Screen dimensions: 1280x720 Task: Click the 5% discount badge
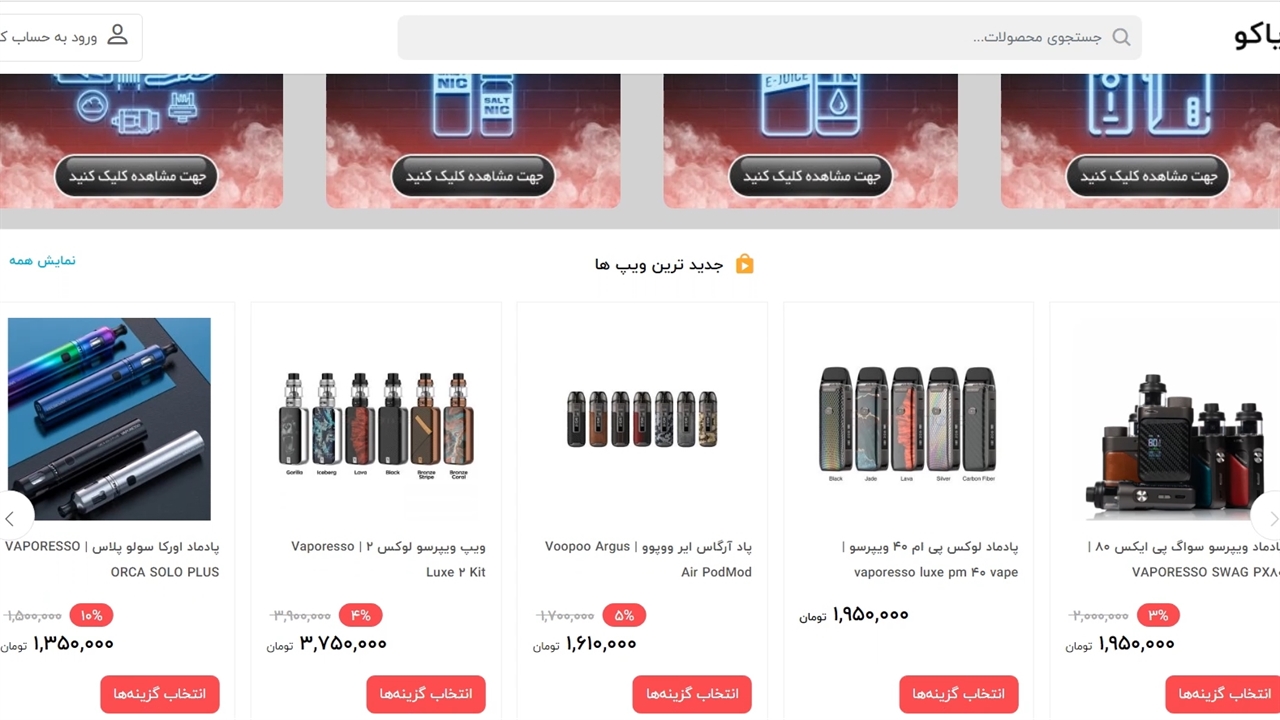click(624, 615)
